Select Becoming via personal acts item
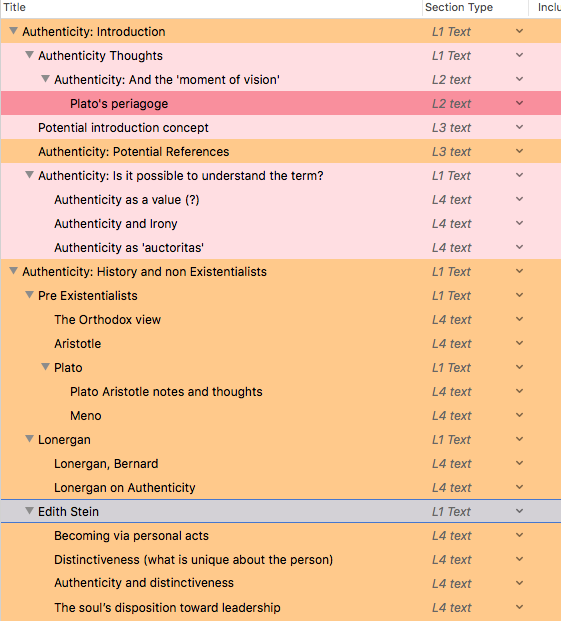The image size is (561, 621). pos(131,535)
